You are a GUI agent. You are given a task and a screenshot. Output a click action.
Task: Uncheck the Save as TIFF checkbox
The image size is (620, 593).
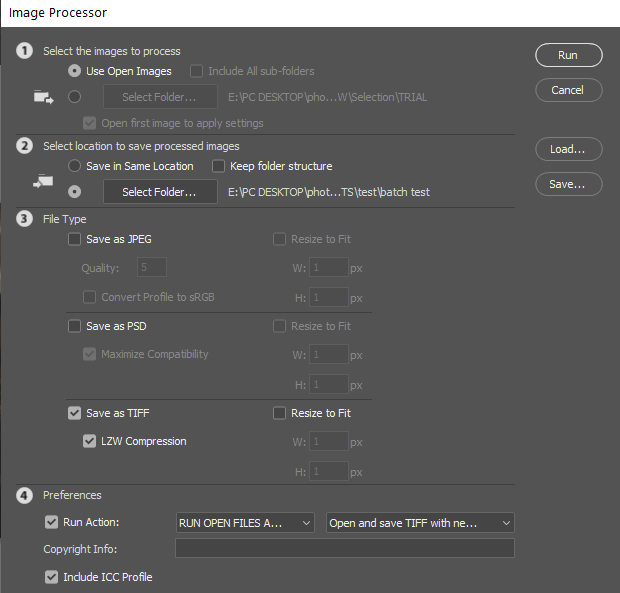pyautogui.click(x=75, y=413)
